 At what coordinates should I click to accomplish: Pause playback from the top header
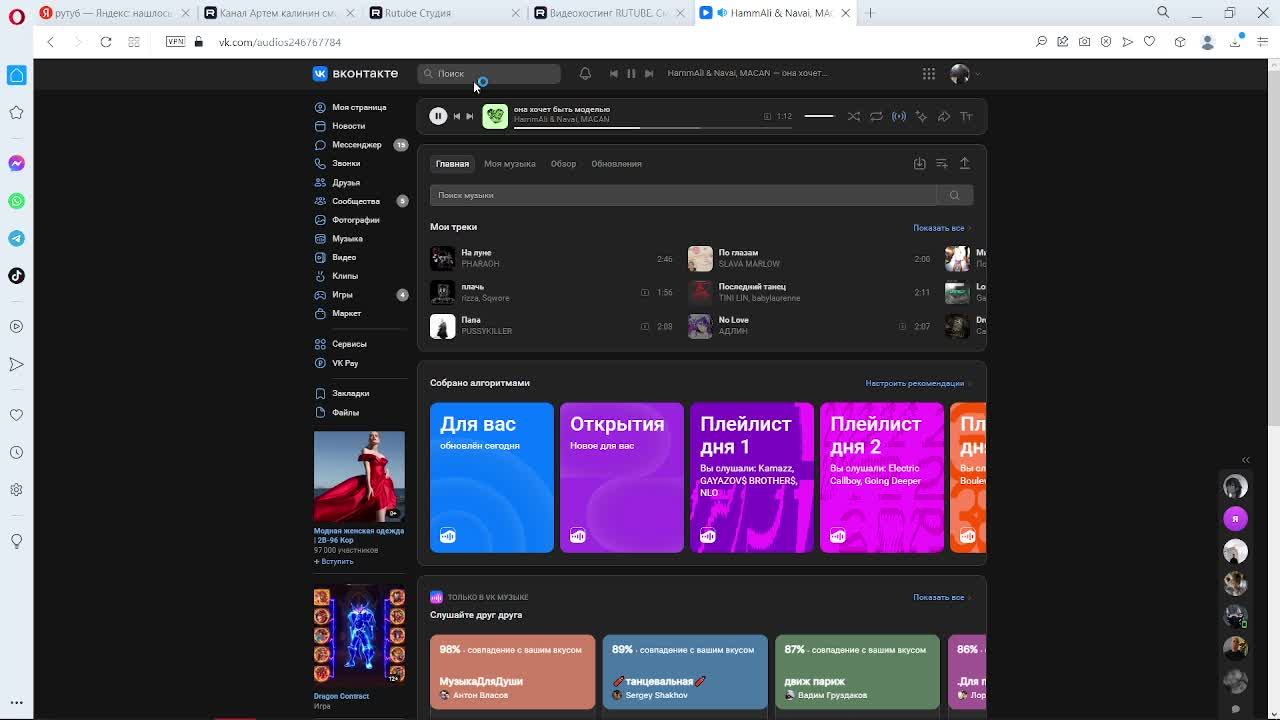(631, 73)
